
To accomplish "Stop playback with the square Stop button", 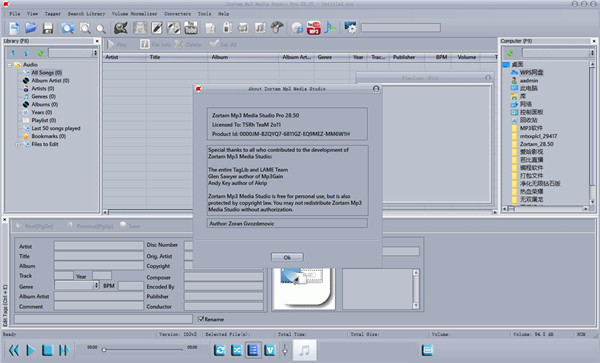I will pyautogui.click(x=47, y=350).
